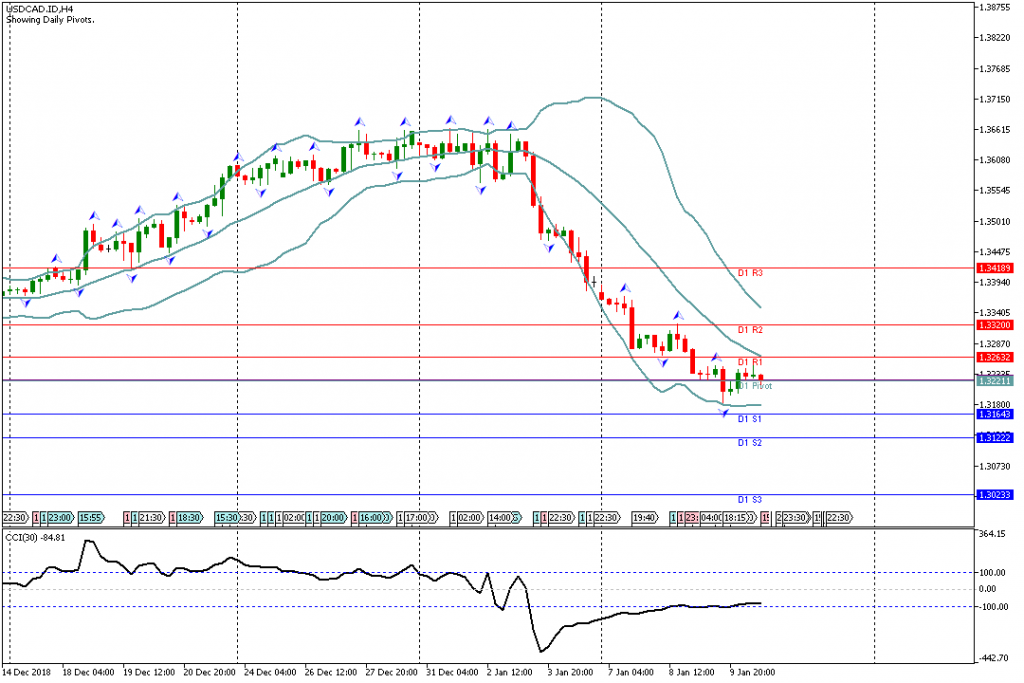Click the D1 S3 support label

click(750, 499)
